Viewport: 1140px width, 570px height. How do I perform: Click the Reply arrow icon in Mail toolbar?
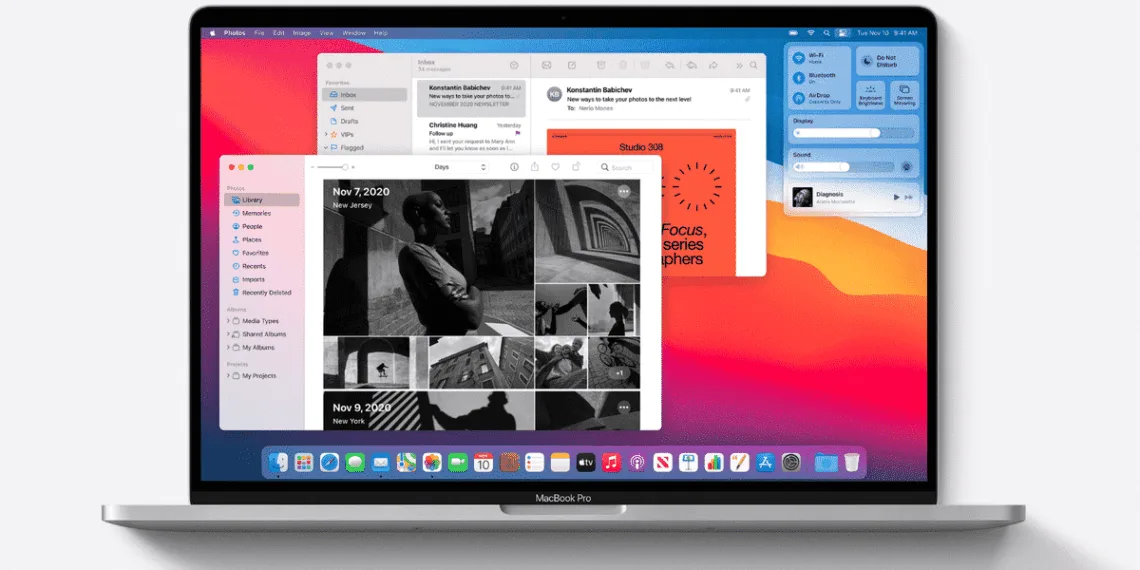tap(669, 66)
